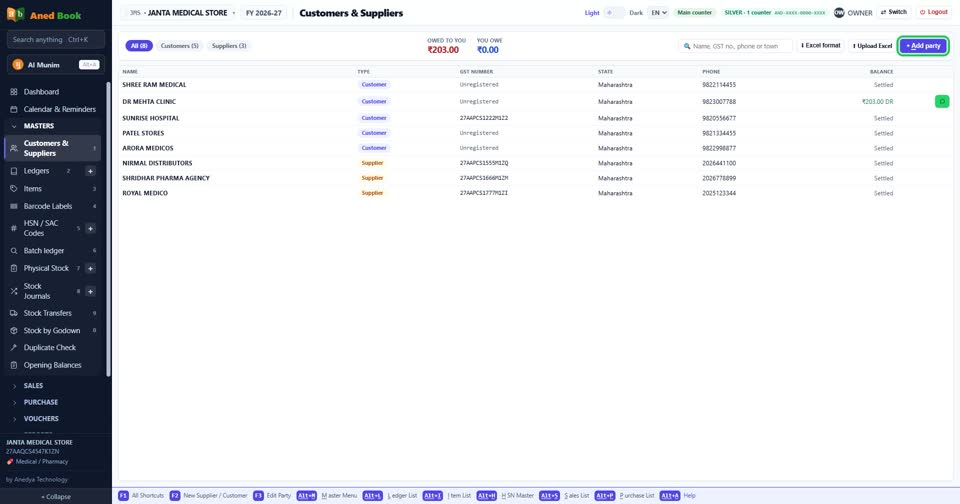Open Stock Transfers in sidebar

click(47, 313)
